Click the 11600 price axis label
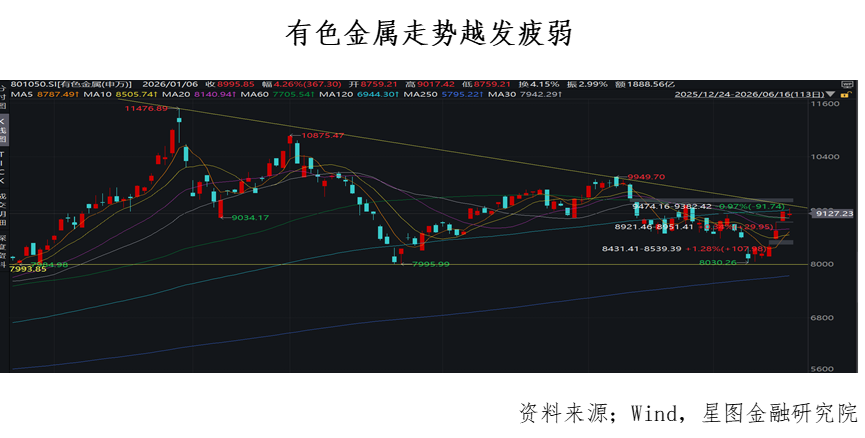The image size is (865, 438). (x=825, y=104)
